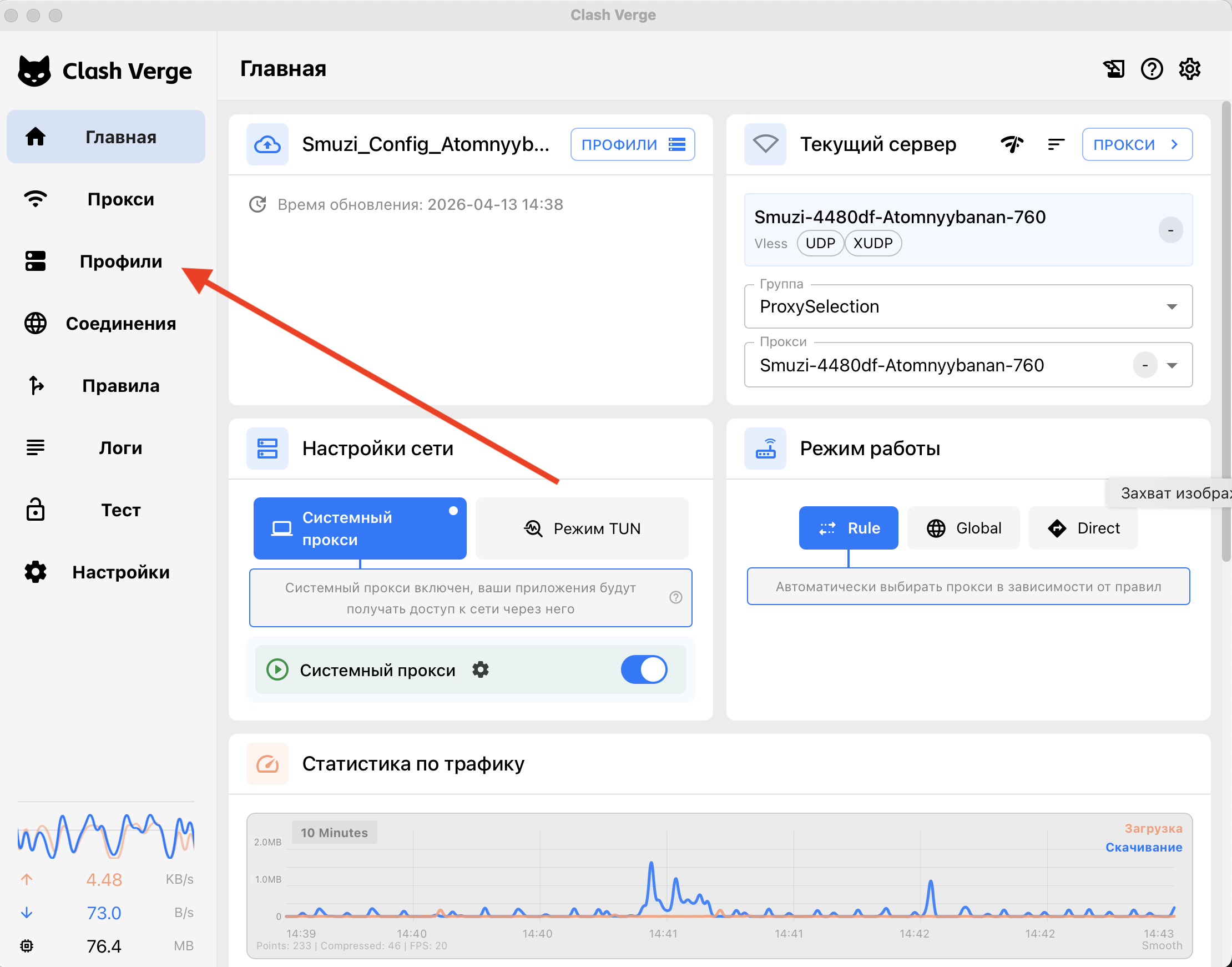Open Соединения in the sidebar

click(x=106, y=323)
